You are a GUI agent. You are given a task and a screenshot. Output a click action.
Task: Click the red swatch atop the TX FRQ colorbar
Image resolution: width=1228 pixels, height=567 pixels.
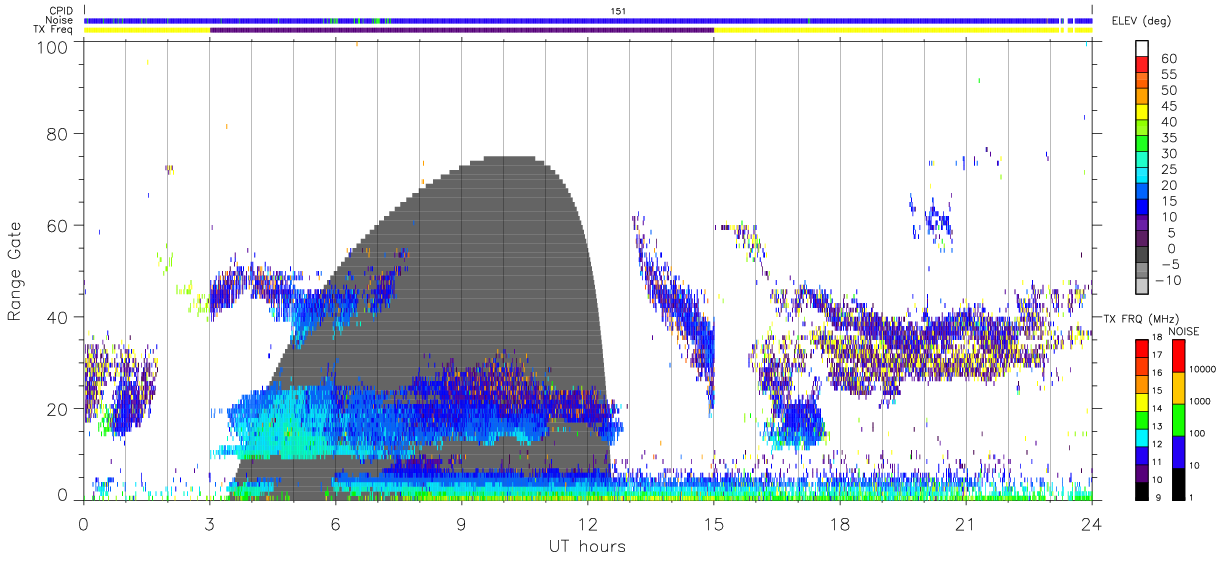(x=1141, y=349)
